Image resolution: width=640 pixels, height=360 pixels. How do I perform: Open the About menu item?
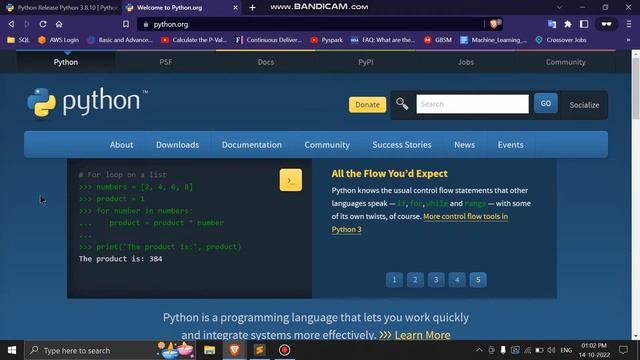(121, 145)
